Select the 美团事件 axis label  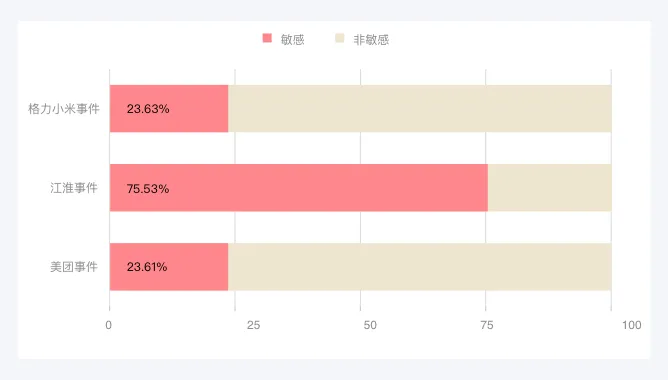(x=74, y=267)
